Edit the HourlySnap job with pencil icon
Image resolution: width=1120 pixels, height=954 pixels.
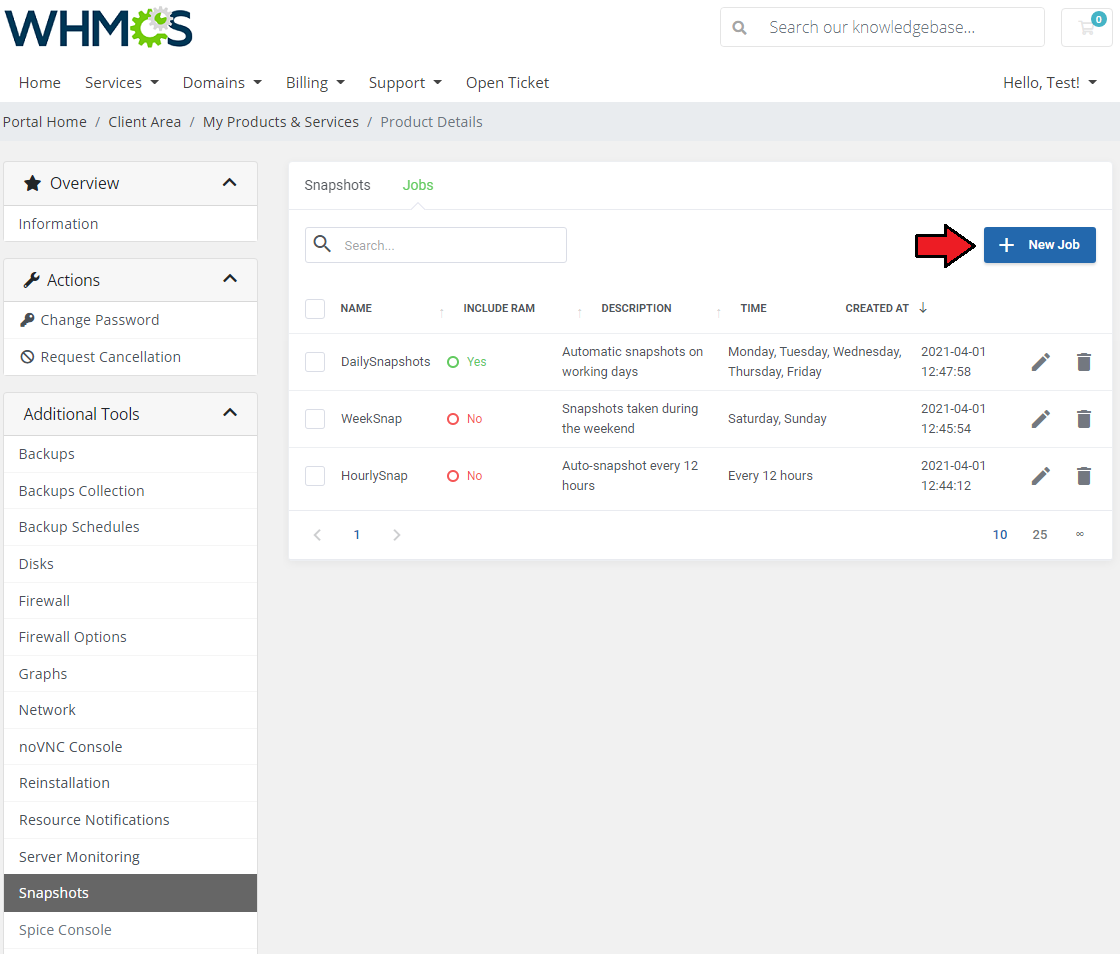click(x=1041, y=476)
